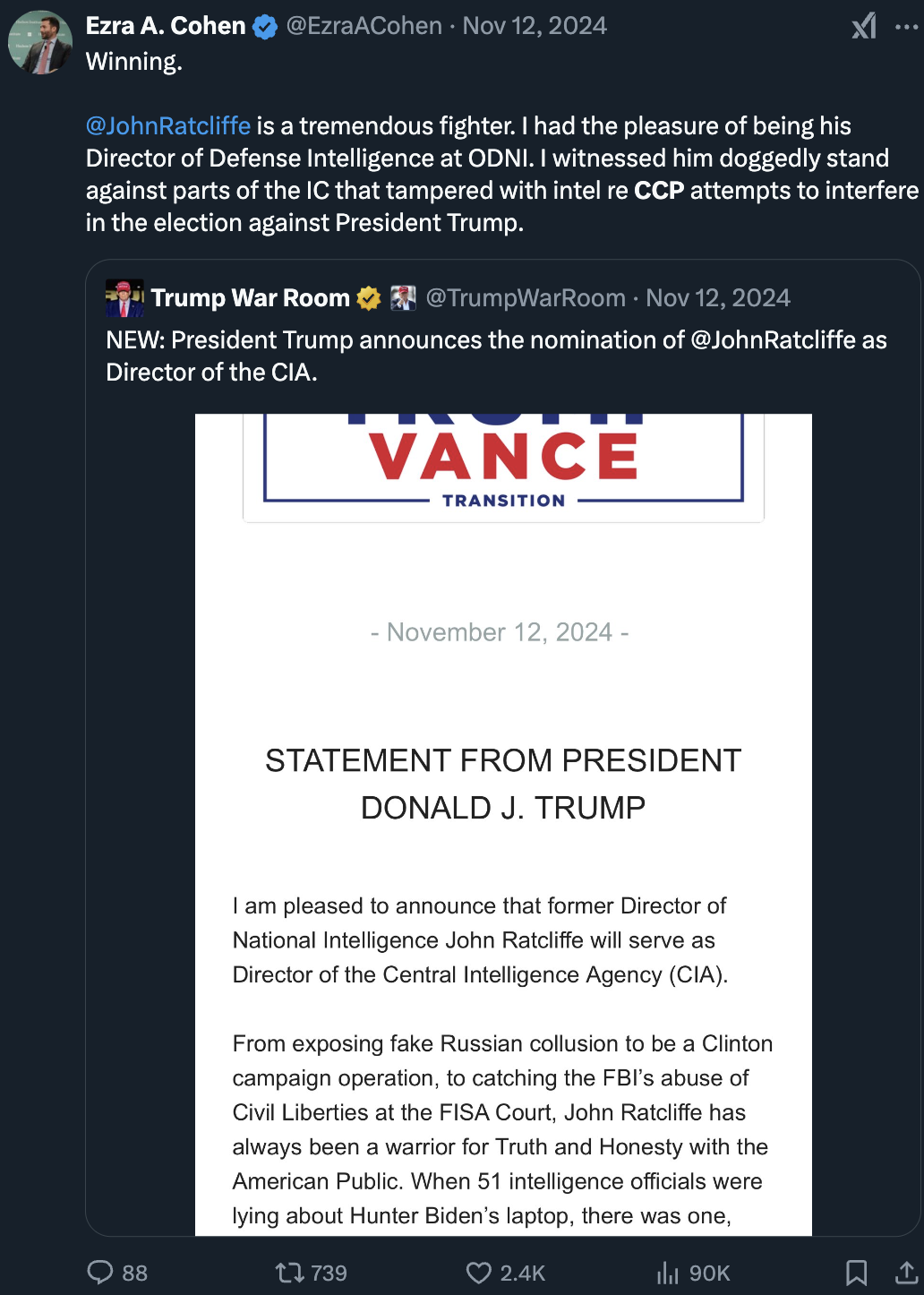Click the Trump War Room account name
The image size is (924, 1295).
coord(250,298)
